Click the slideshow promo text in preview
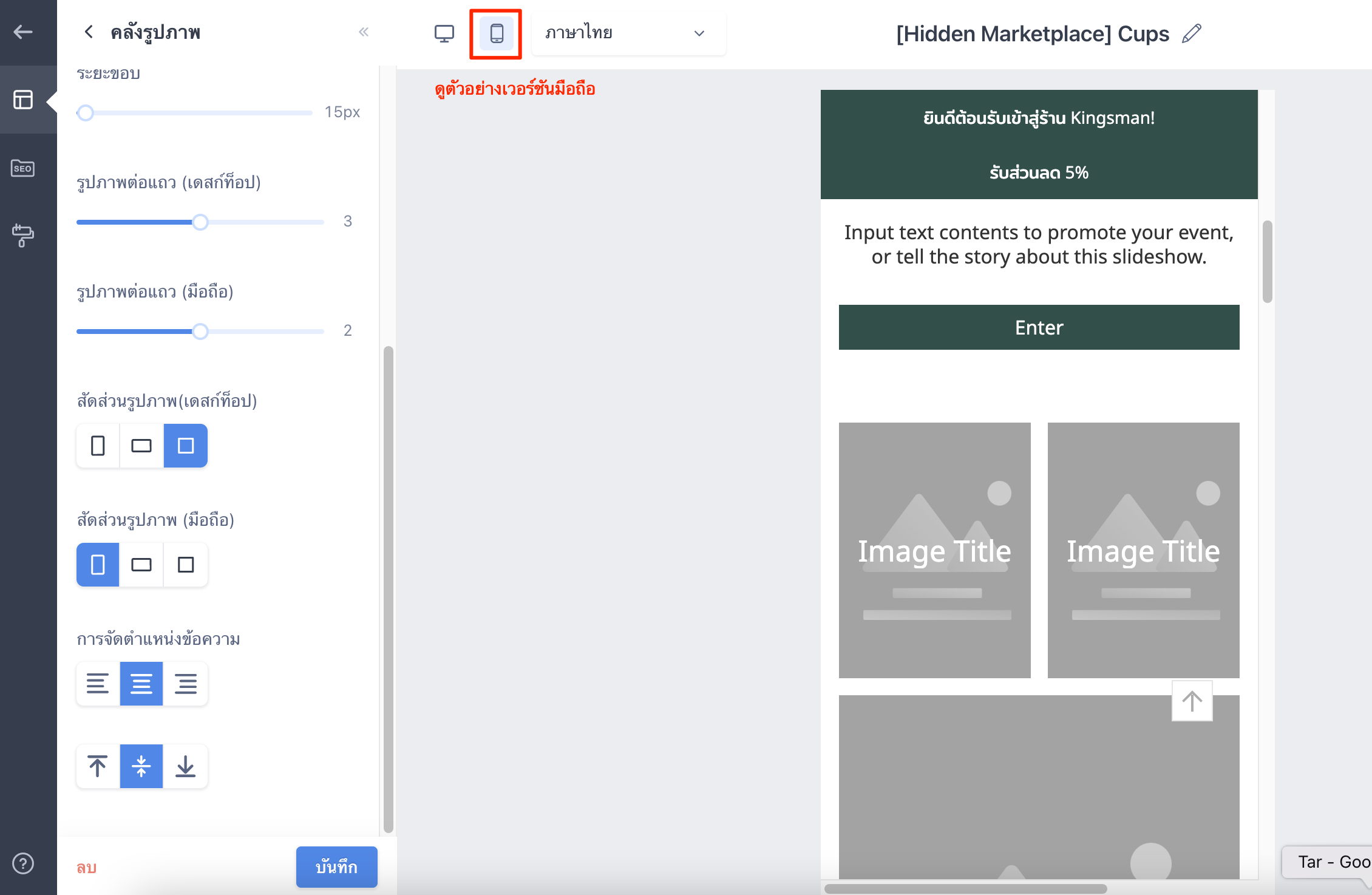Viewport: 1372px width, 895px height. (1039, 245)
